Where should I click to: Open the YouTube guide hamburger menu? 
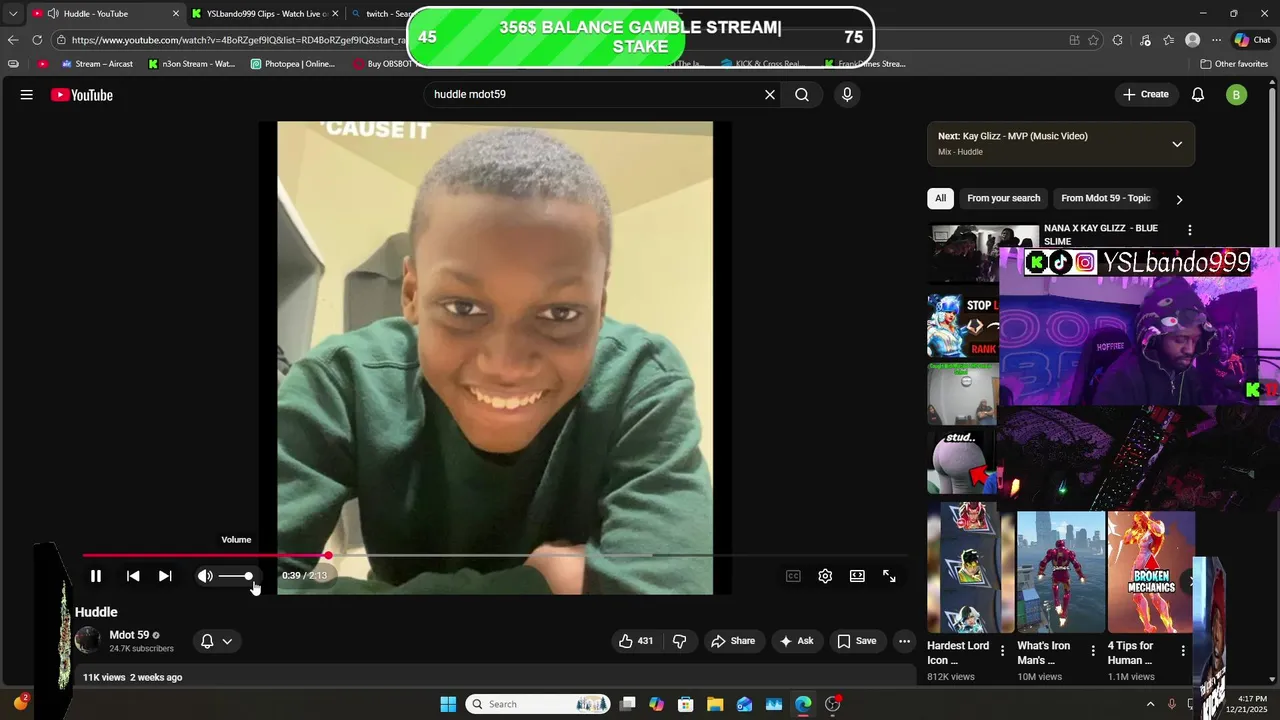[x=27, y=95]
